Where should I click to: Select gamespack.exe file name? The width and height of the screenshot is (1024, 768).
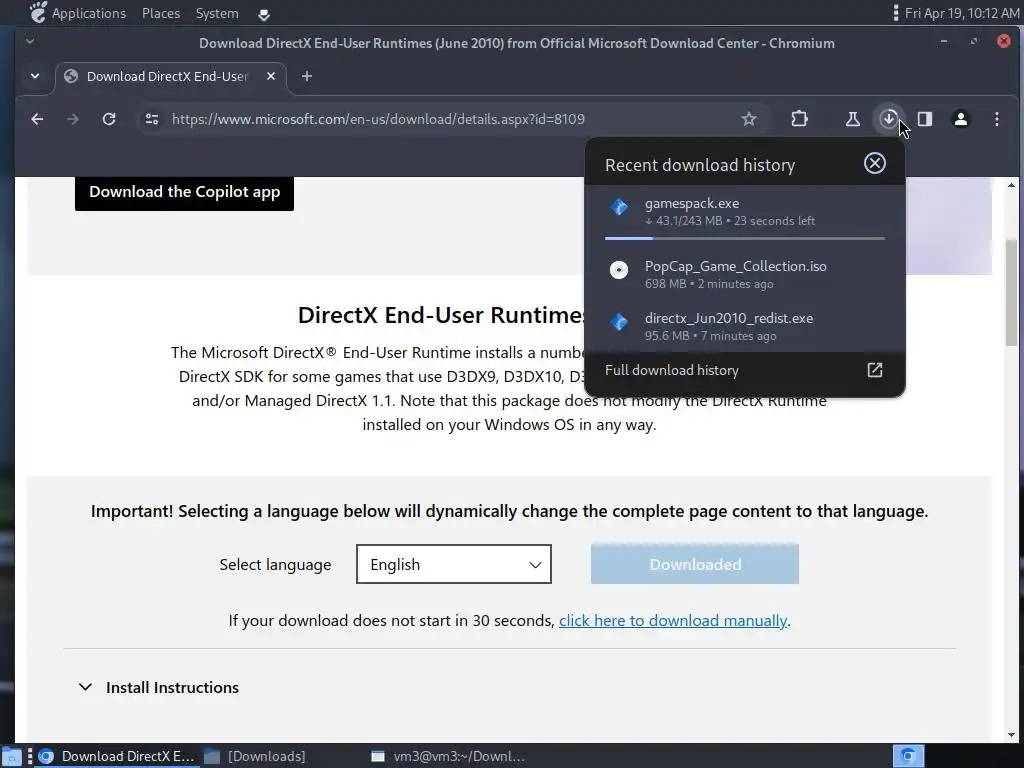point(692,203)
